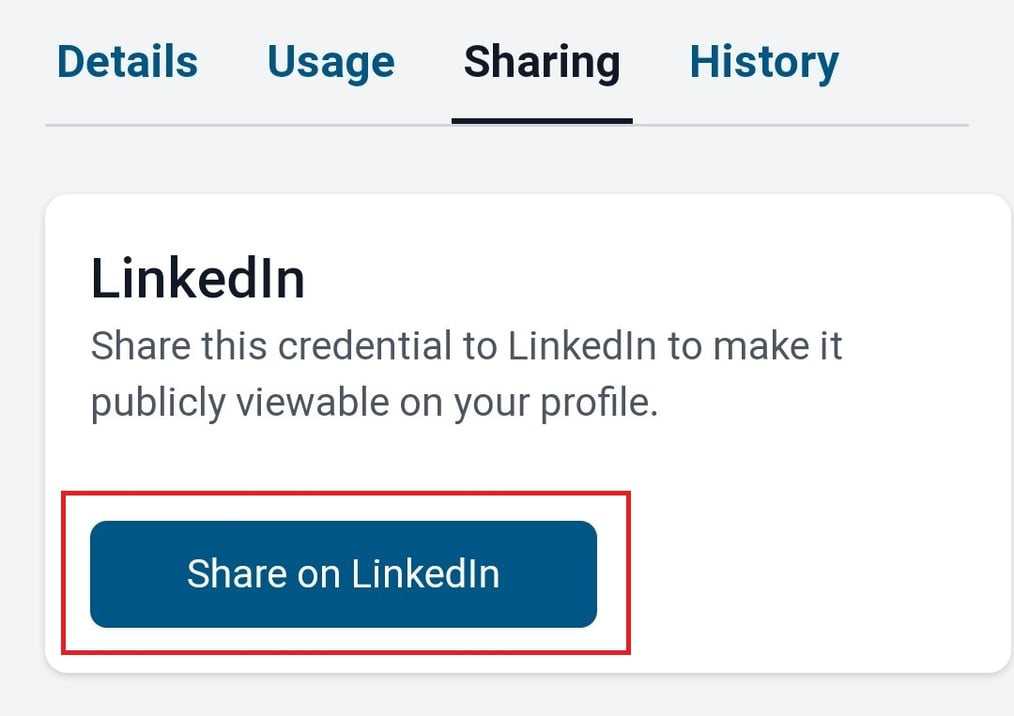This screenshot has height=716, width=1014.
Task: Check the credential history
Action: [763, 61]
